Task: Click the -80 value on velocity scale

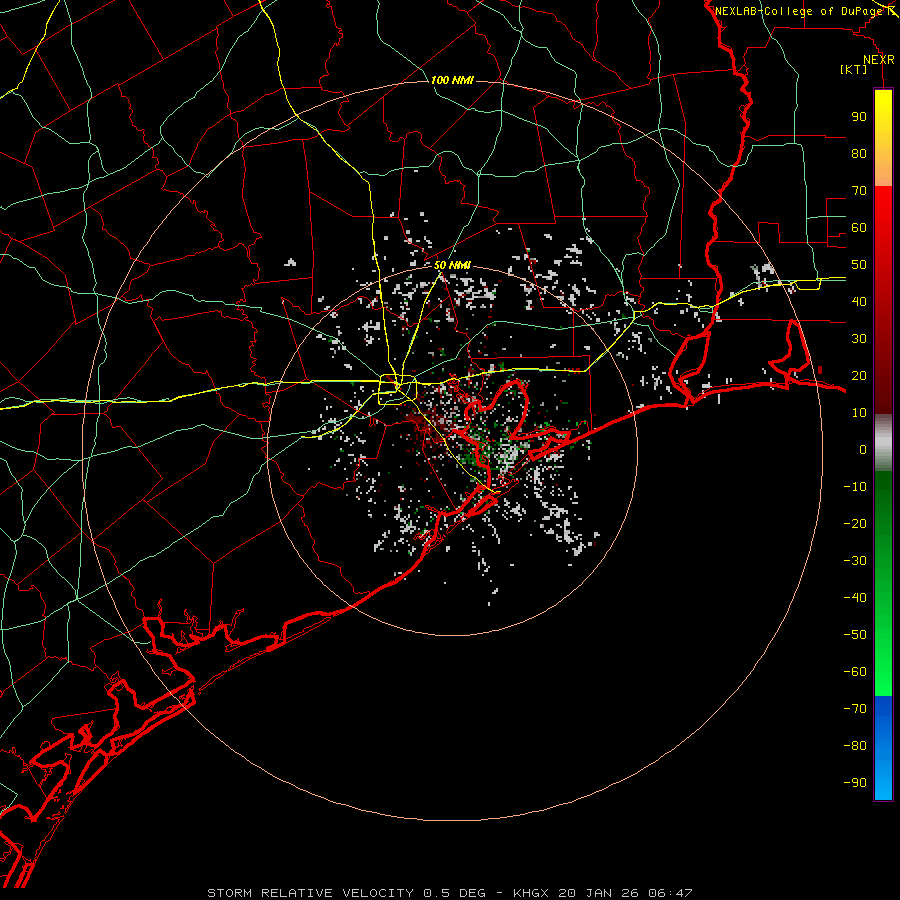Action: tap(855, 746)
